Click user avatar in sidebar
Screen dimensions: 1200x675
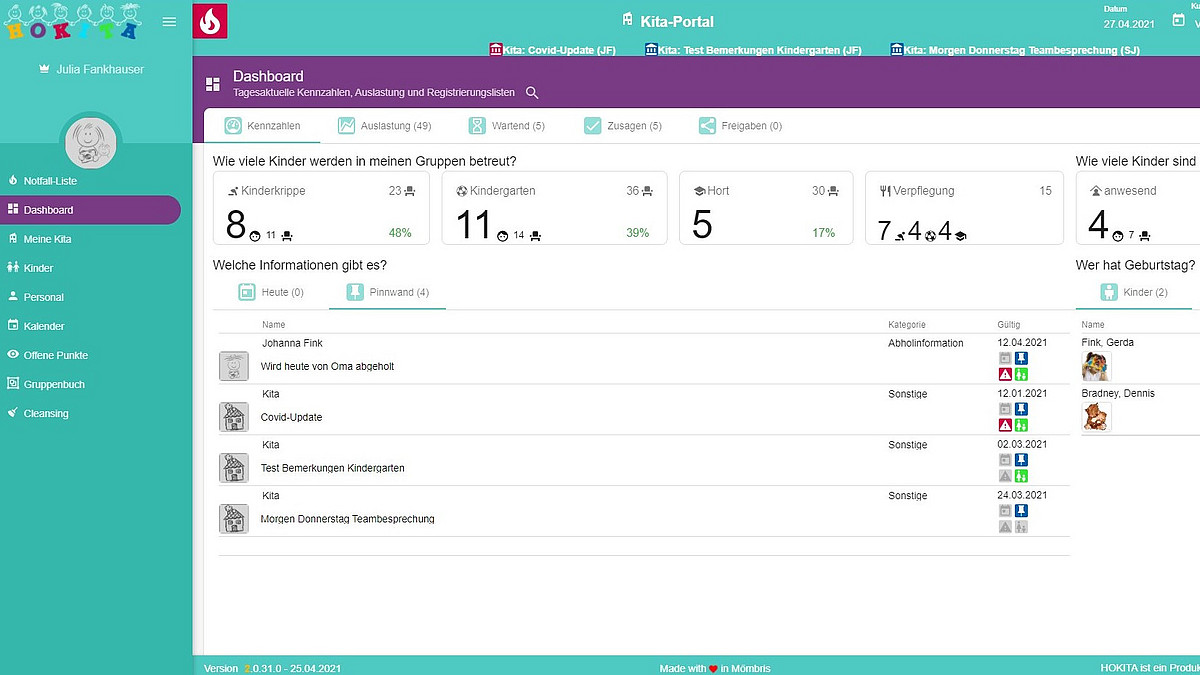click(91, 143)
